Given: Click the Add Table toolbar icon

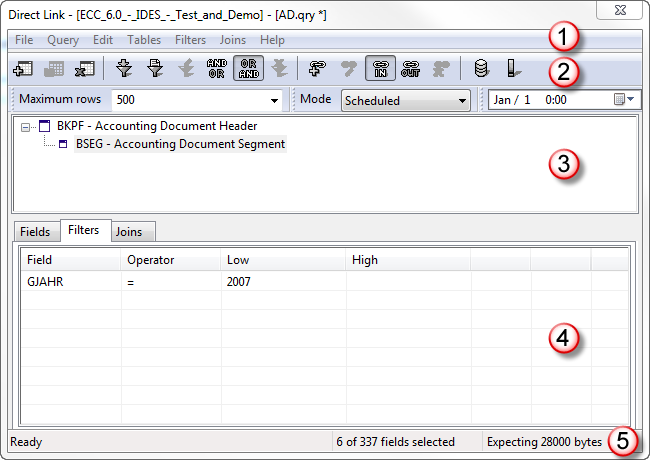Looking at the screenshot, I should pyautogui.click(x=23, y=69).
